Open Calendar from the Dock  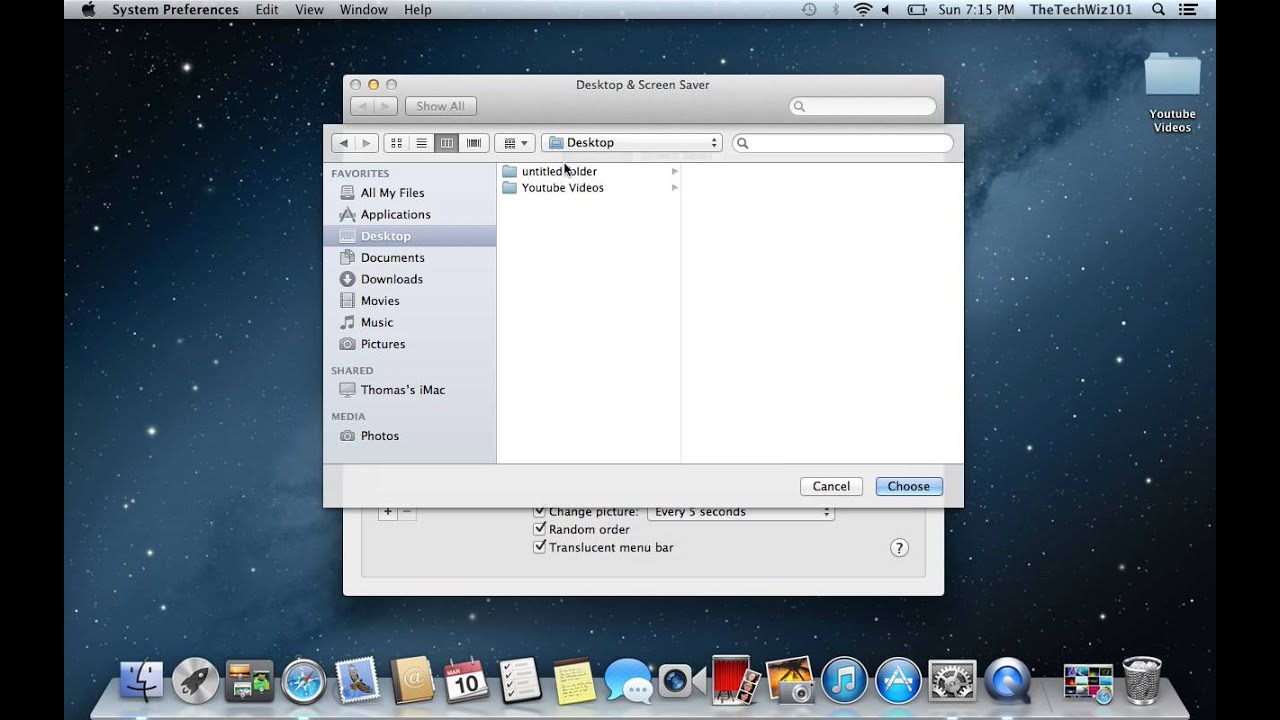click(466, 681)
